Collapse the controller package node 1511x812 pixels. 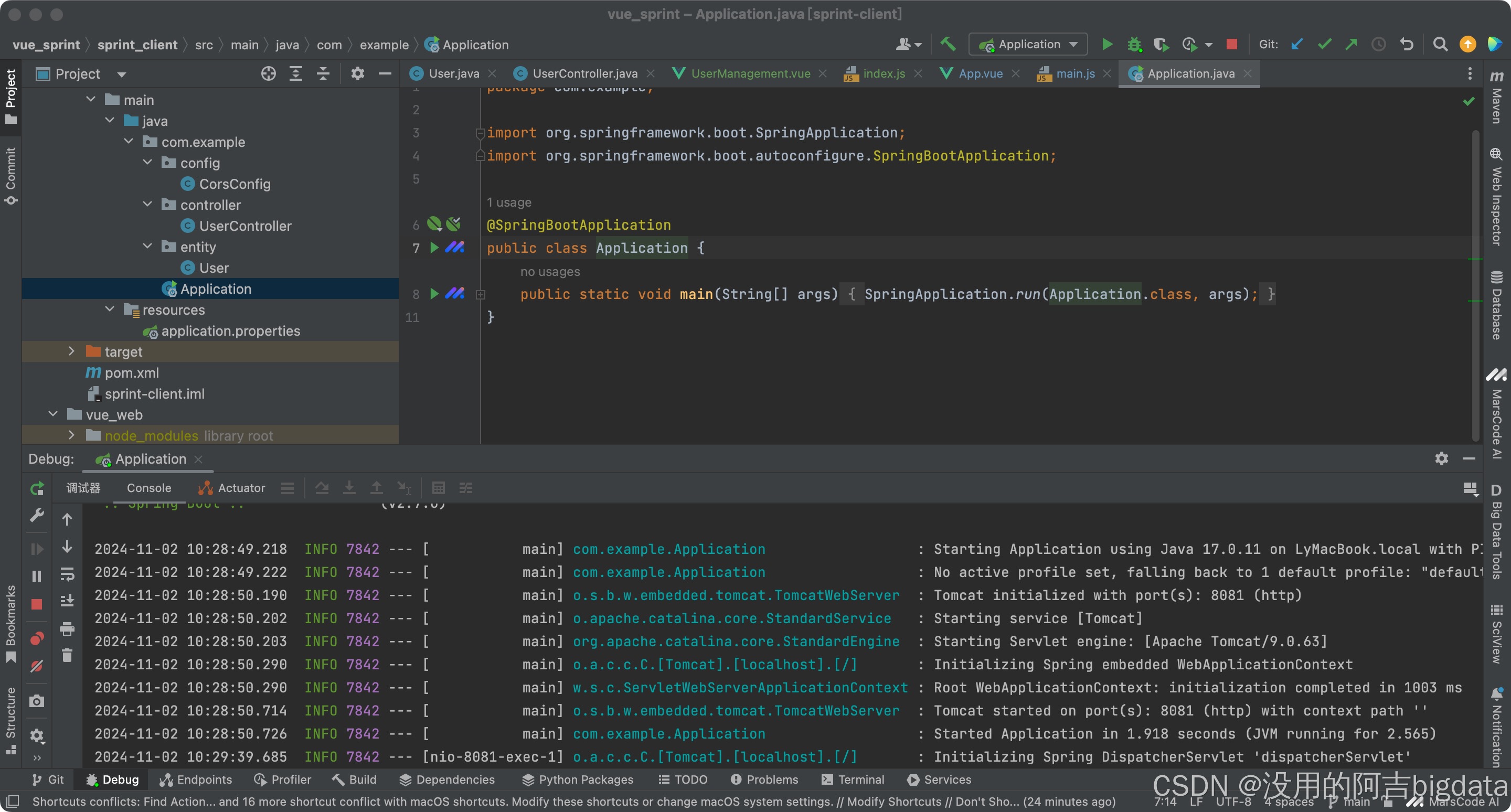[x=148, y=205]
